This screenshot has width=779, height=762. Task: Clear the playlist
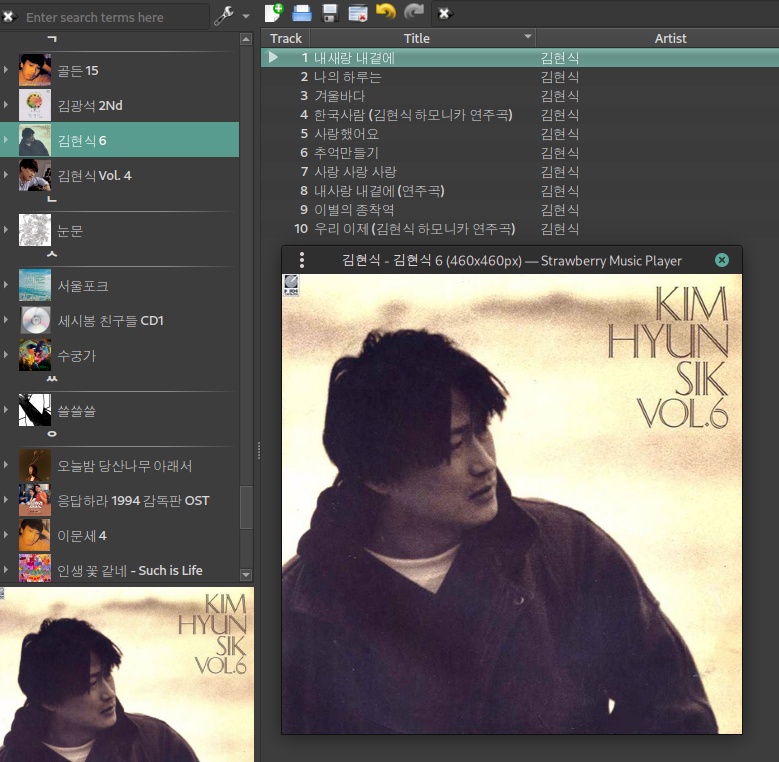coord(358,13)
